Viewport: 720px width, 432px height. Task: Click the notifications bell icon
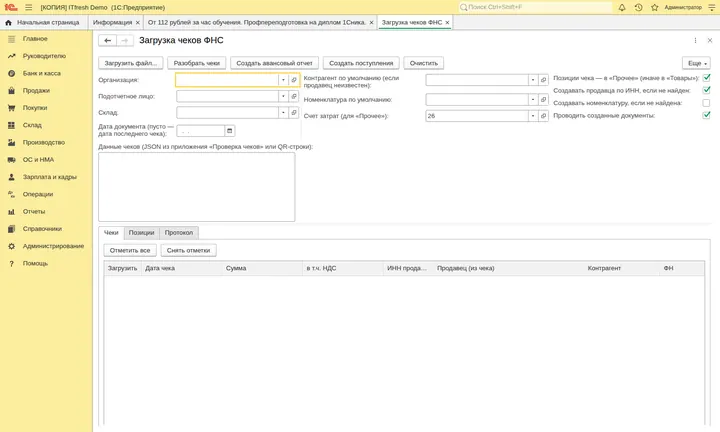point(622,7)
